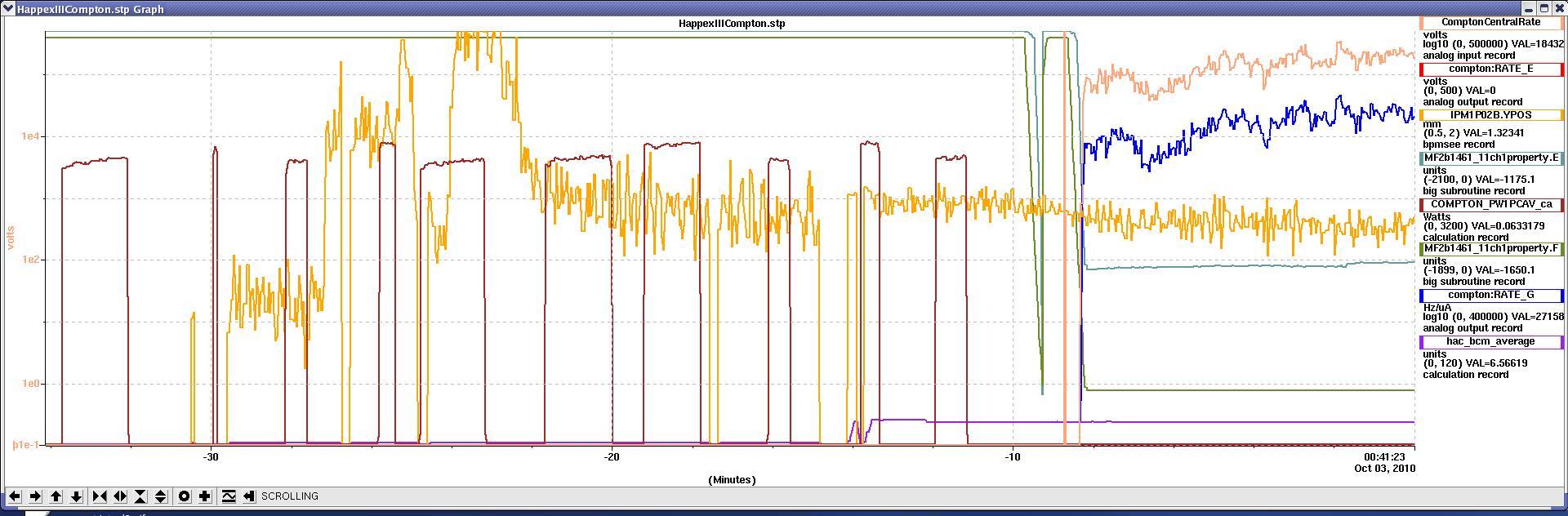Click the 1e2 y-axis label

coord(32,260)
